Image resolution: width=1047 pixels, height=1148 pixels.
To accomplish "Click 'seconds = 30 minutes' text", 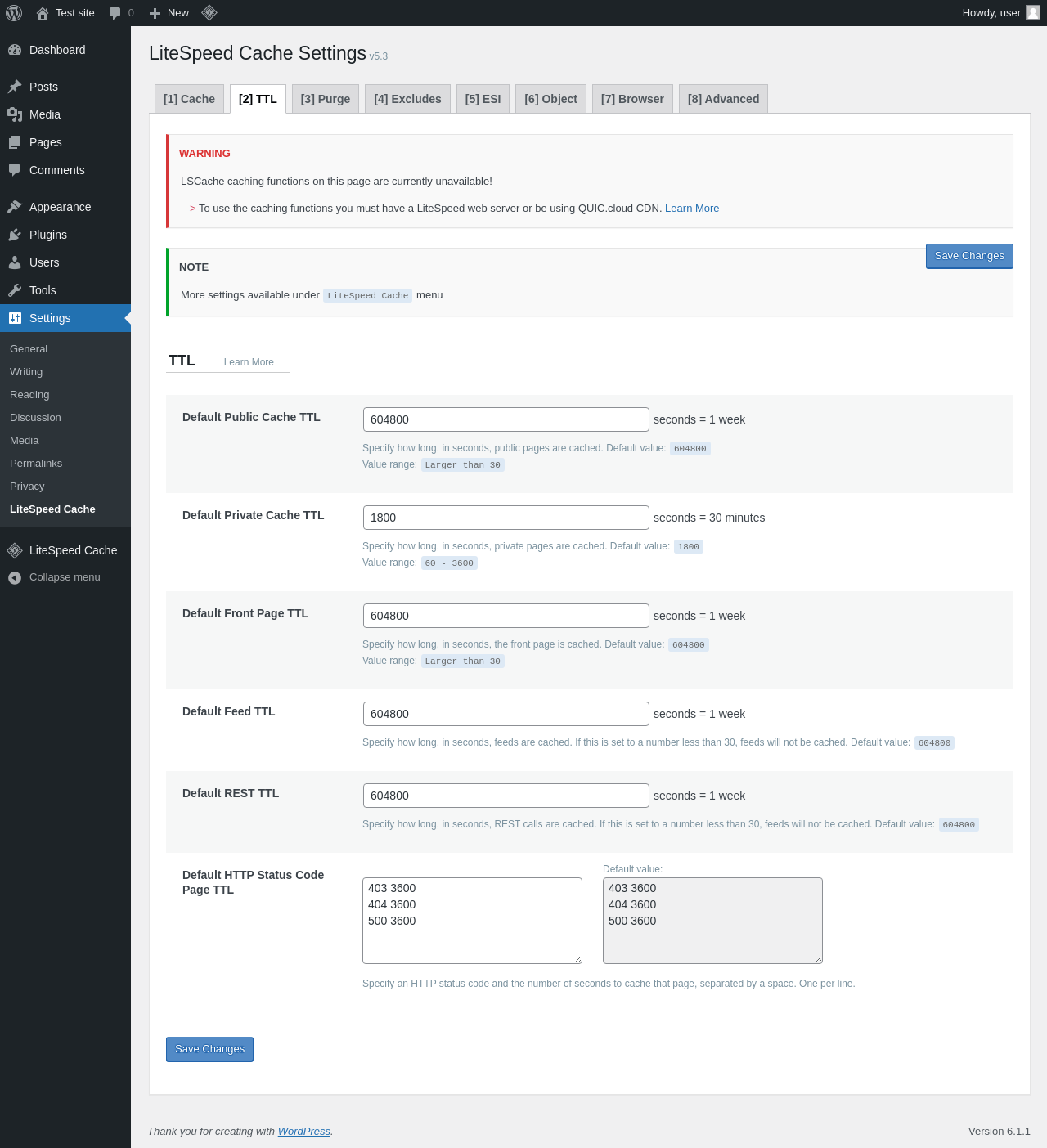I will coord(709,518).
